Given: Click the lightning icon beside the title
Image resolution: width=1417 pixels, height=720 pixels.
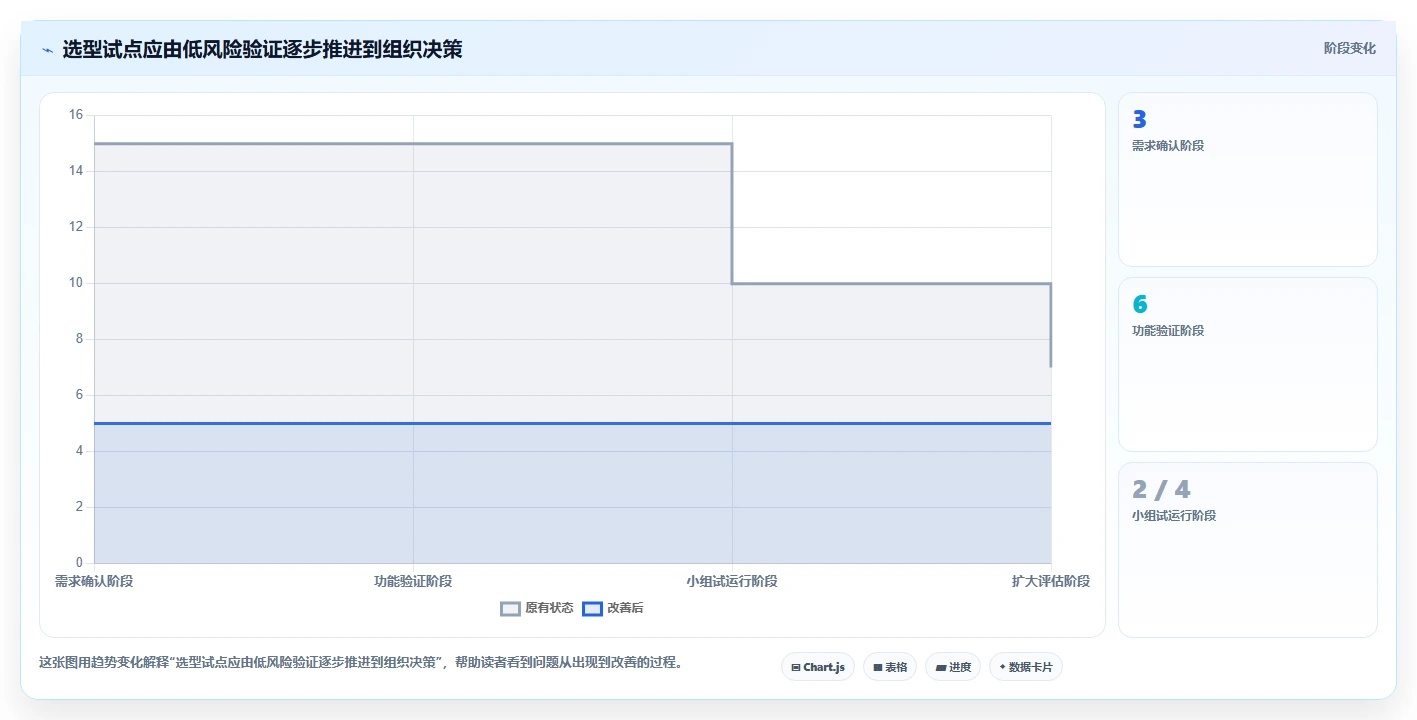Looking at the screenshot, I should tap(47, 50).
